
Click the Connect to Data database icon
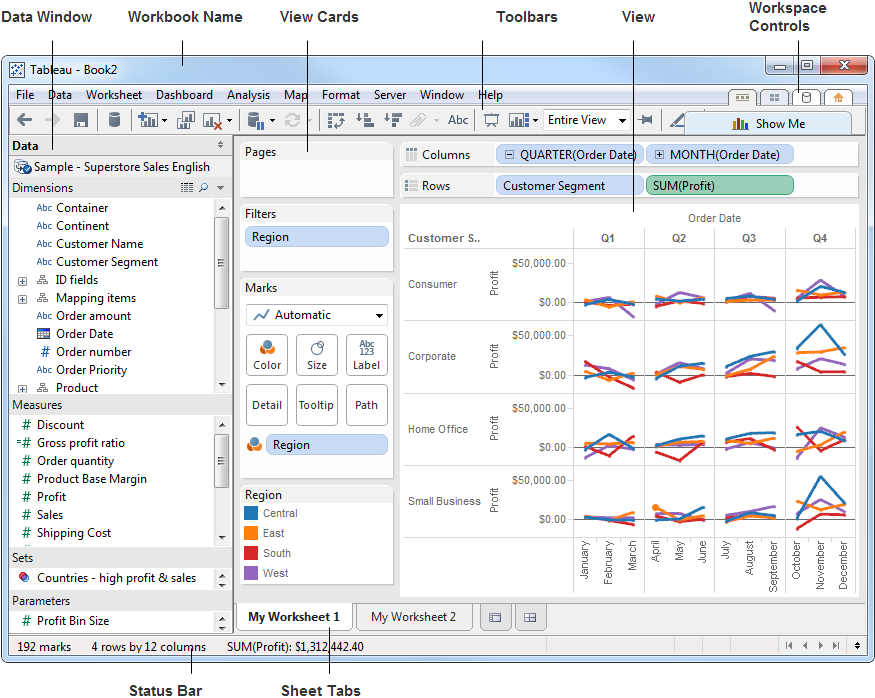click(113, 120)
